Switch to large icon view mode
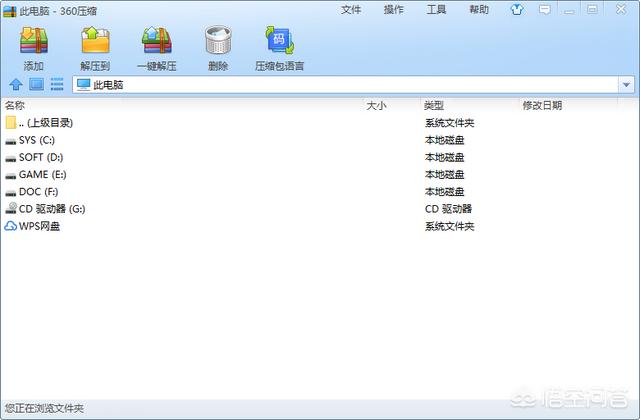 tap(36, 84)
